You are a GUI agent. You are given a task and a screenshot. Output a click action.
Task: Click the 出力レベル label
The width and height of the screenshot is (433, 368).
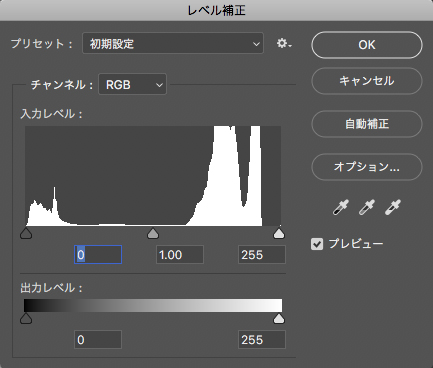click(x=51, y=288)
